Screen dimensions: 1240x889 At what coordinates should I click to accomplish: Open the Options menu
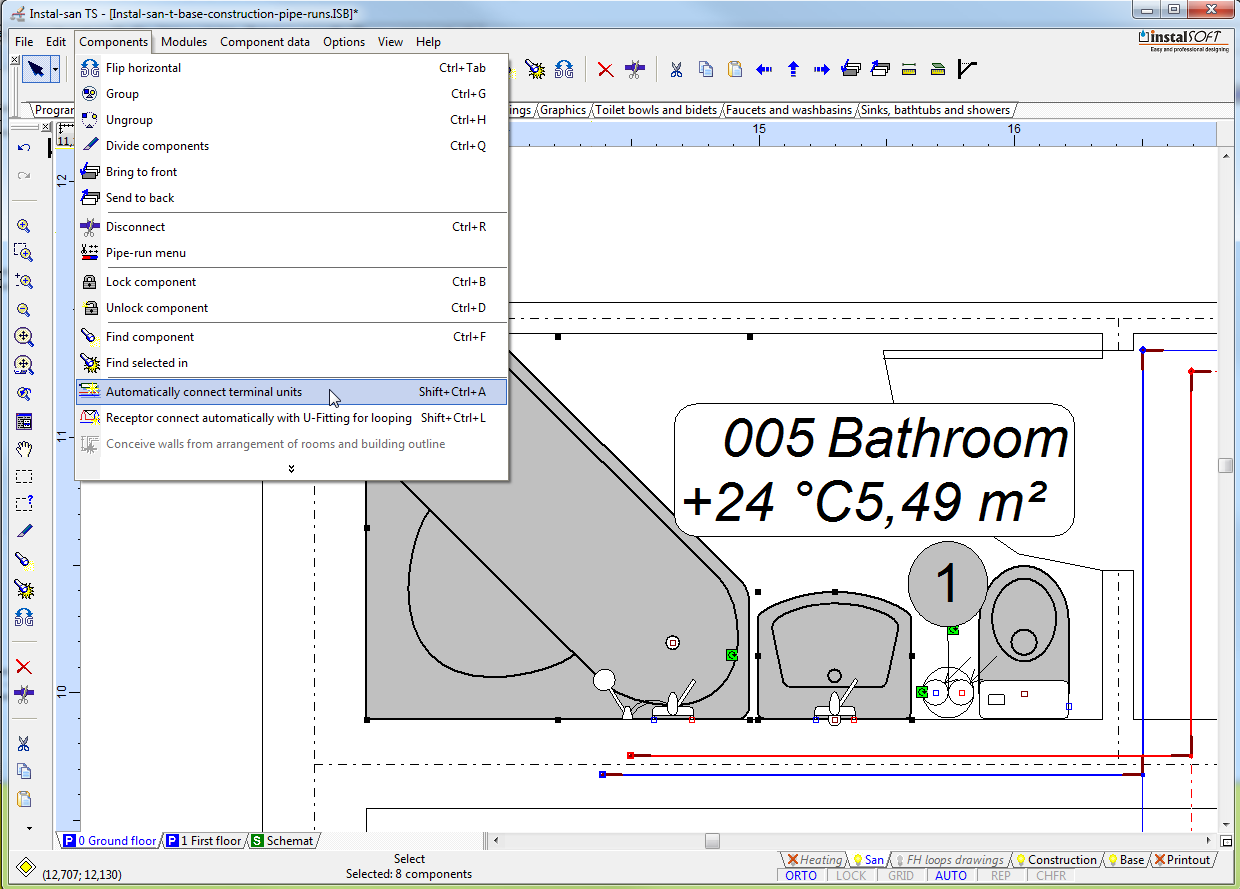(344, 42)
